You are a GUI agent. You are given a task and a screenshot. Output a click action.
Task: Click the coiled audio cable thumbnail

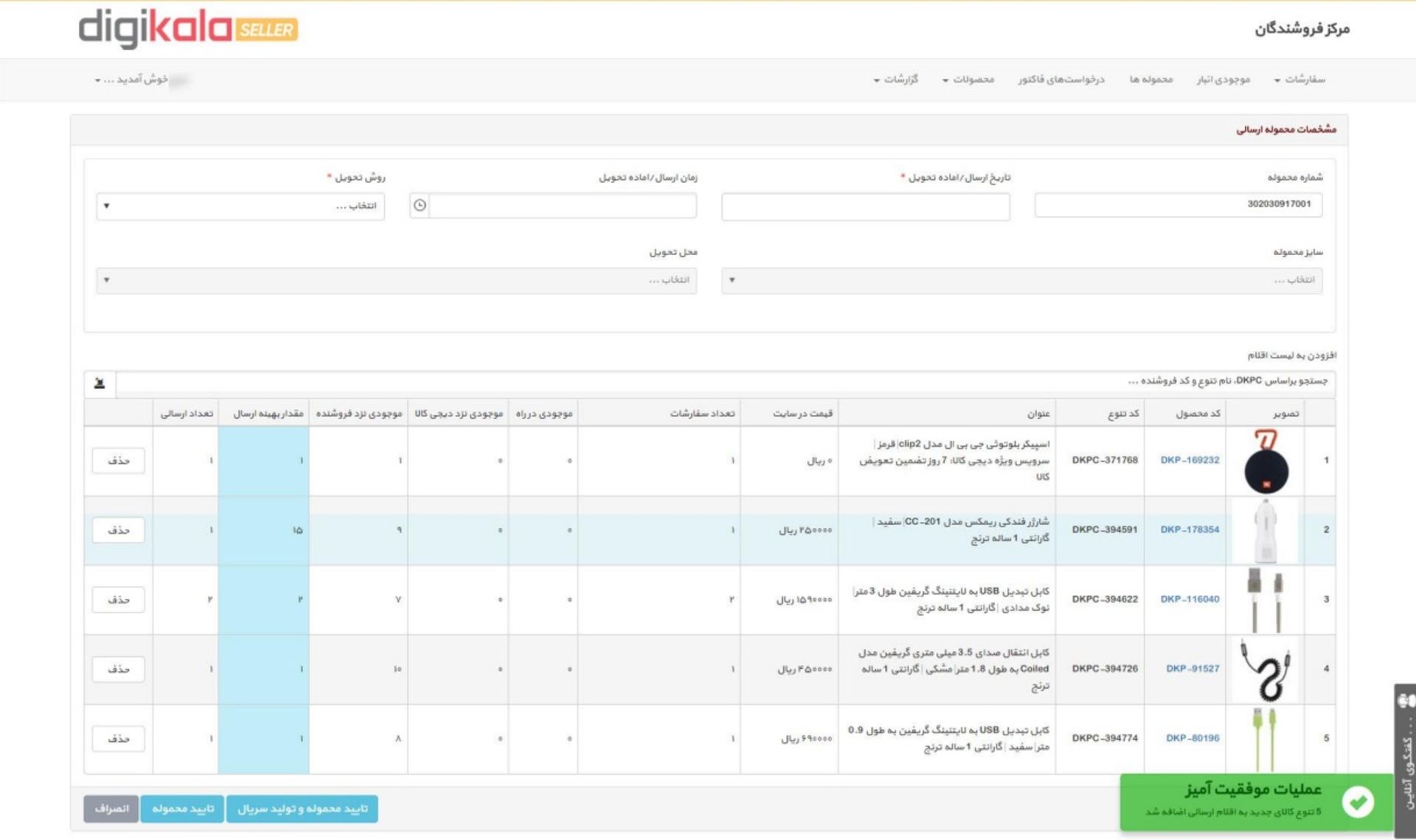(1266, 670)
